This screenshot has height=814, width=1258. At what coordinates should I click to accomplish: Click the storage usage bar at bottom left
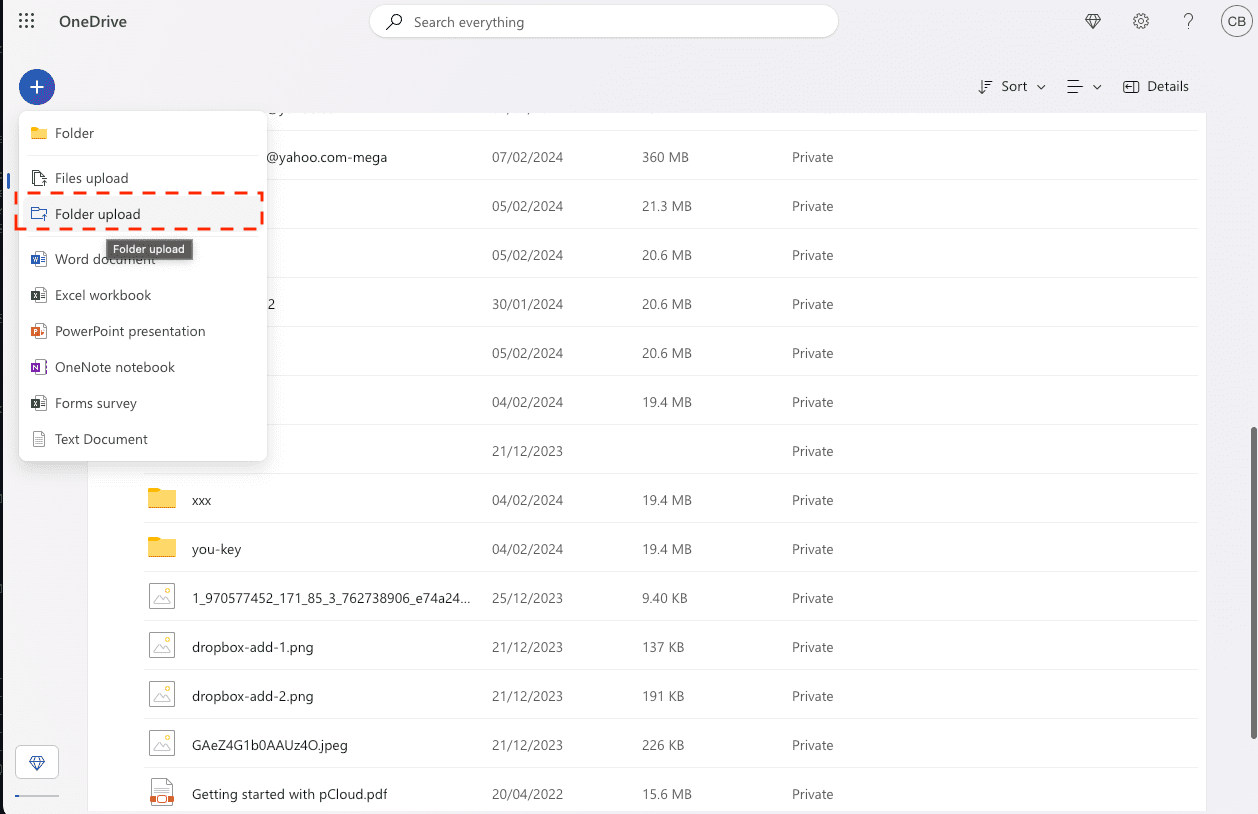pos(37,796)
